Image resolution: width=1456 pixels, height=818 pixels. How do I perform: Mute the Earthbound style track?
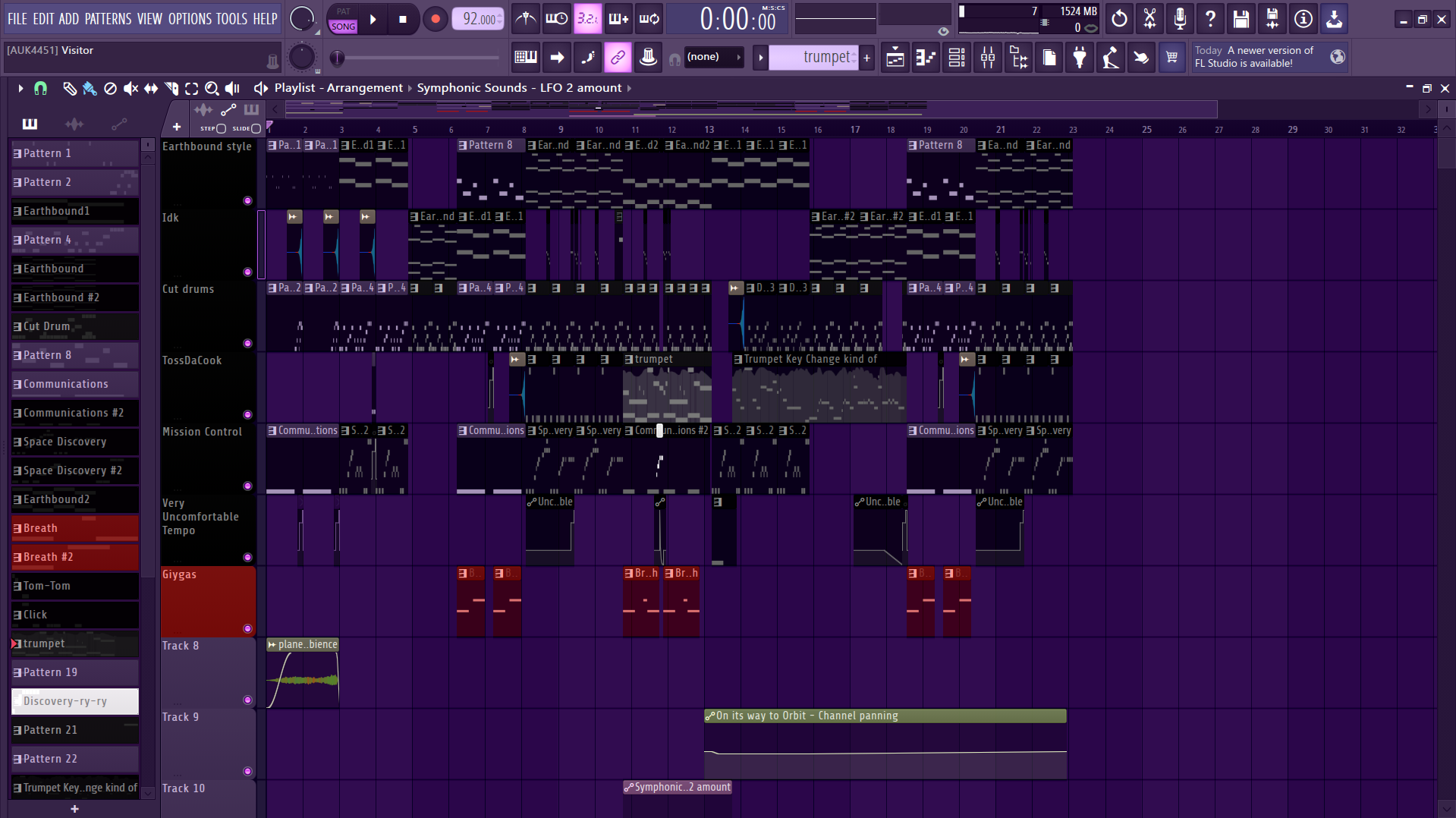click(247, 201)
